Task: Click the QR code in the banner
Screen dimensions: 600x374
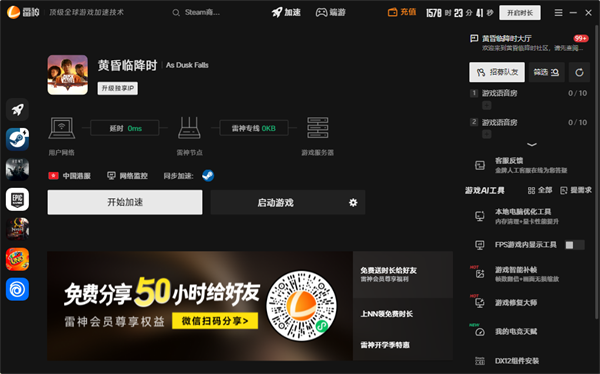Action: [x=302, y=306]
